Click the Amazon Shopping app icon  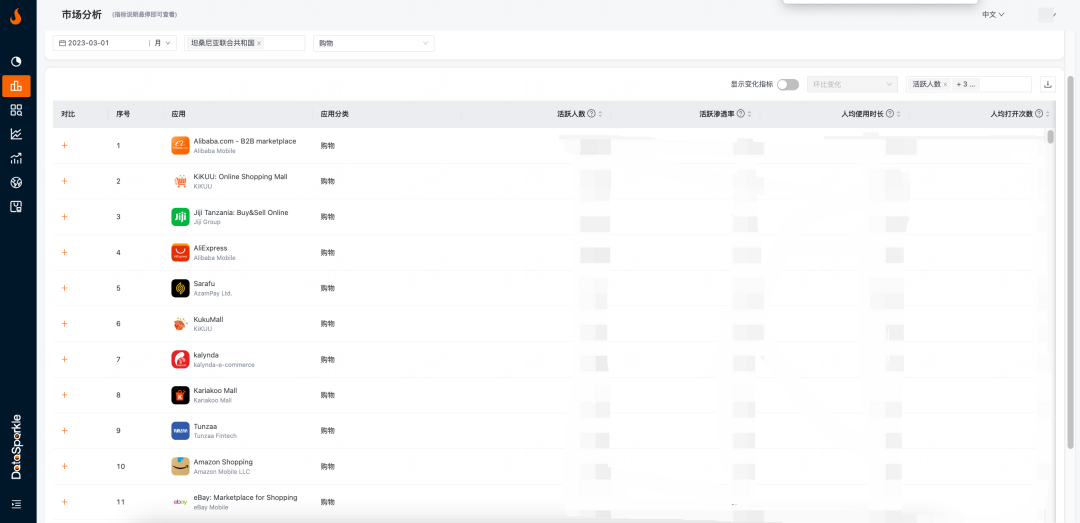point(180,466)
